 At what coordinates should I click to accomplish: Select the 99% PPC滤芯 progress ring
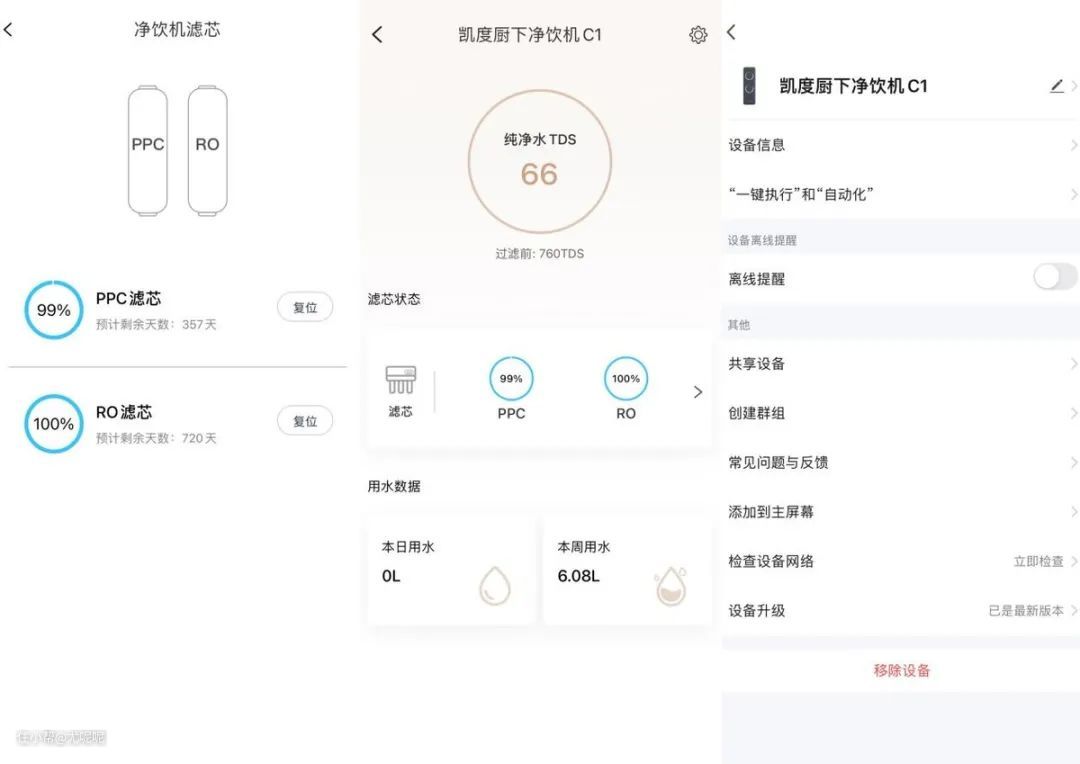(x=54, y=309)
